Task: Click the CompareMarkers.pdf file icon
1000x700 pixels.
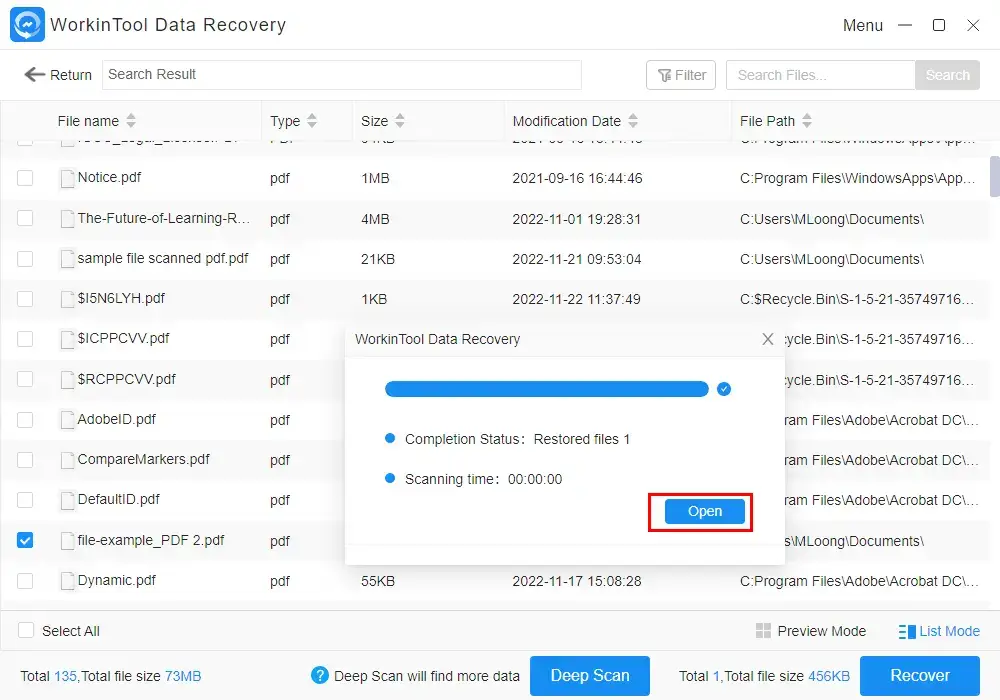Action: tap(67, 460)
